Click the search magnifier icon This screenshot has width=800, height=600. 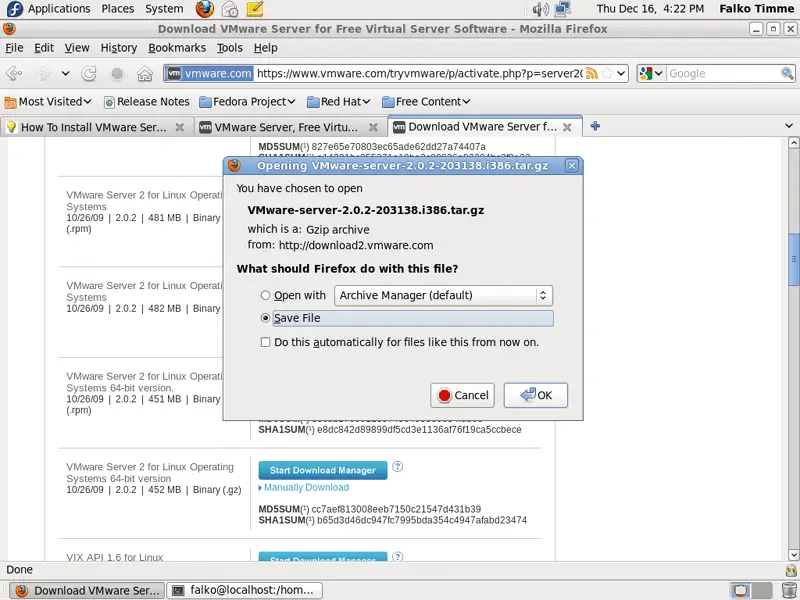click(x=787, y=73)
